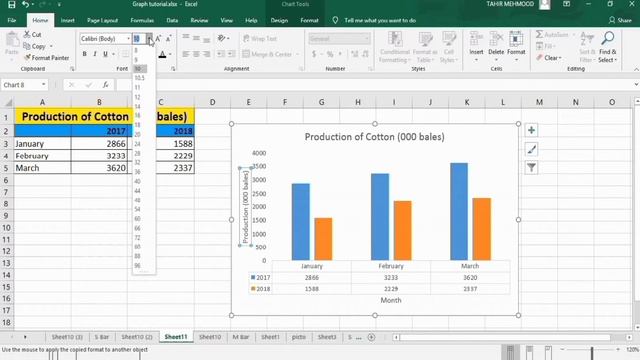This screenshot has height=360, width=640.
Task: Open the chart Format tab
Action: tap(309, 20)
